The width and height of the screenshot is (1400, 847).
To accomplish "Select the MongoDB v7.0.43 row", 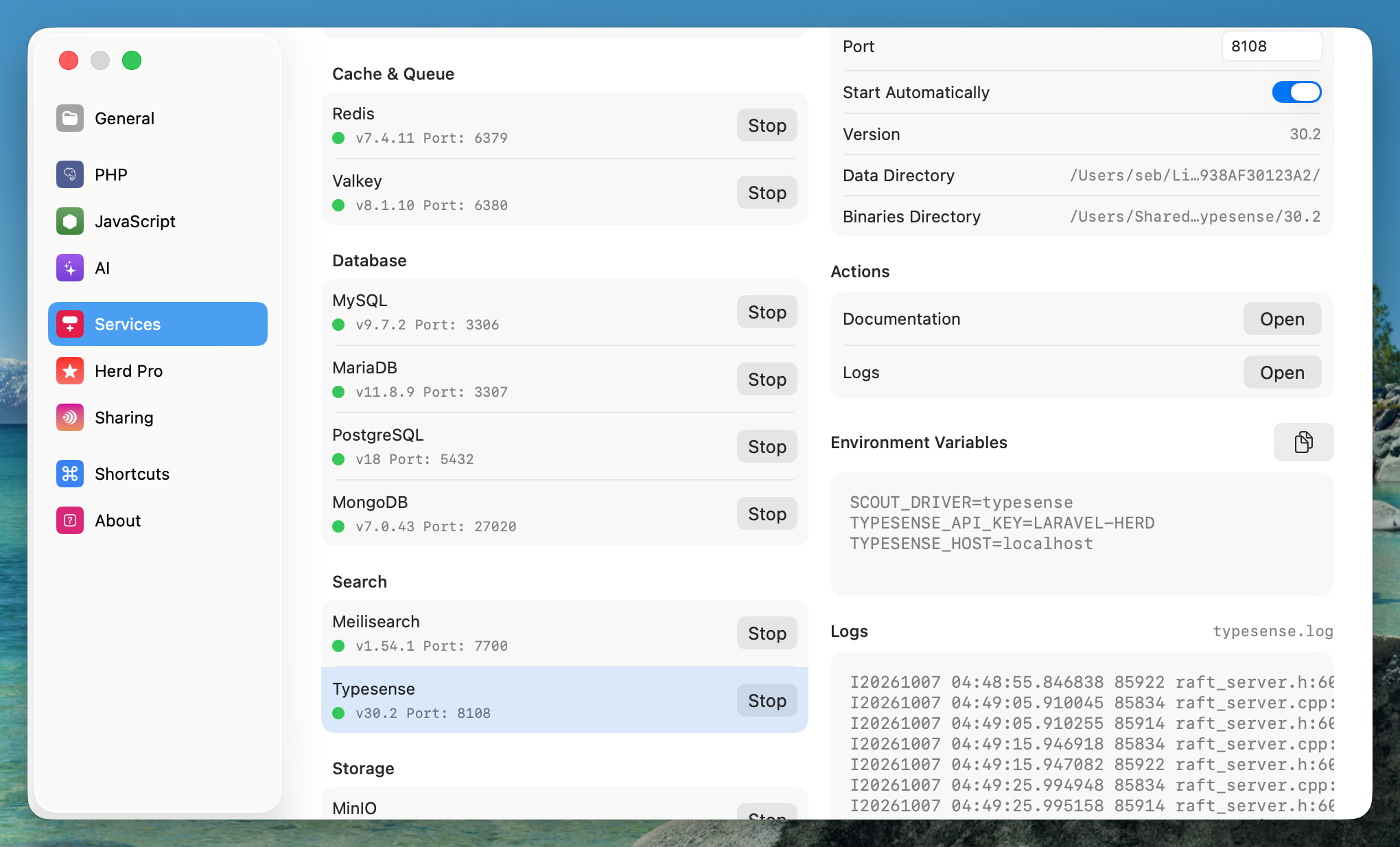I will 564,513.
